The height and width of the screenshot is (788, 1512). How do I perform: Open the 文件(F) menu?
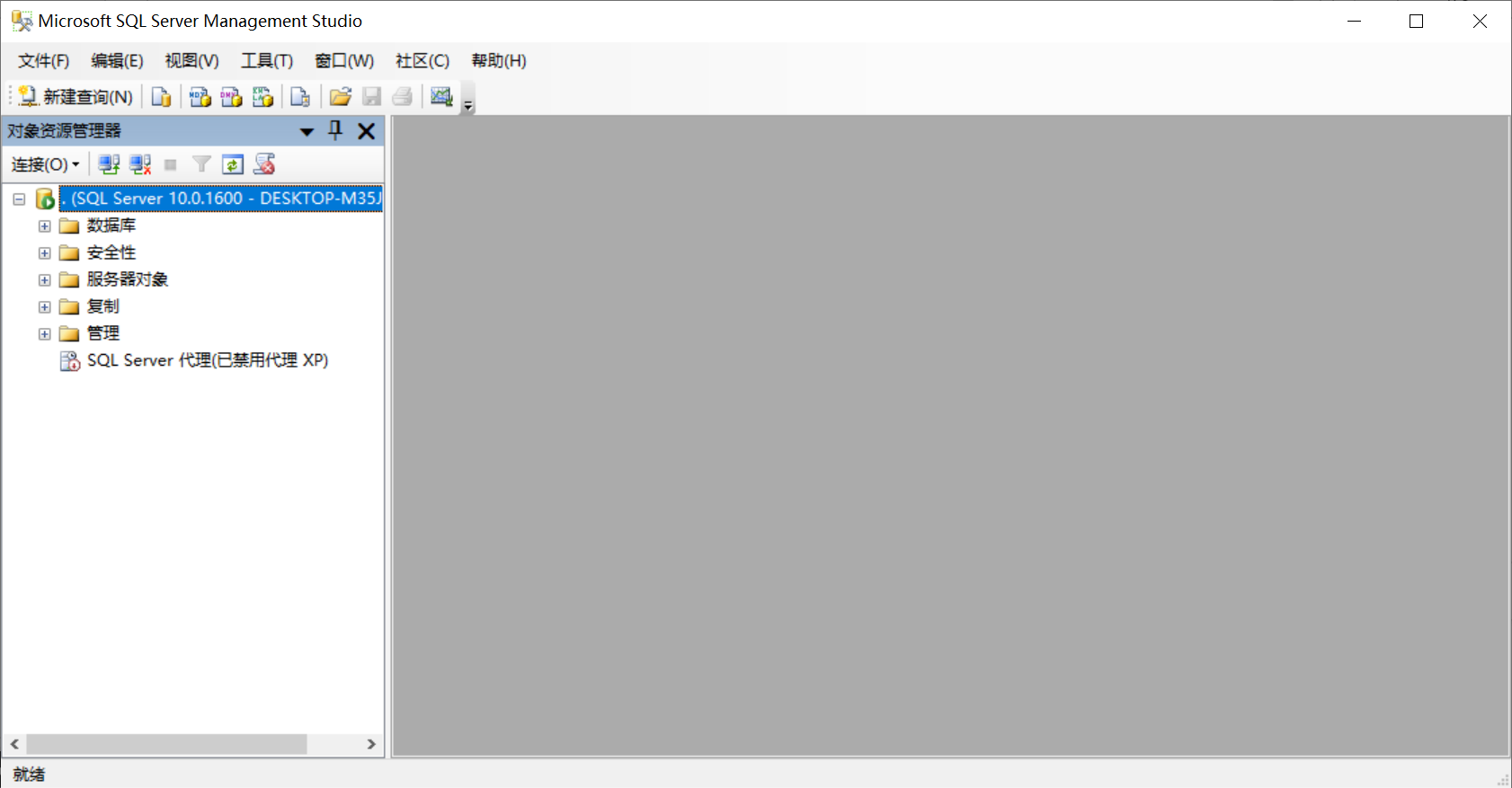(44, 60)
